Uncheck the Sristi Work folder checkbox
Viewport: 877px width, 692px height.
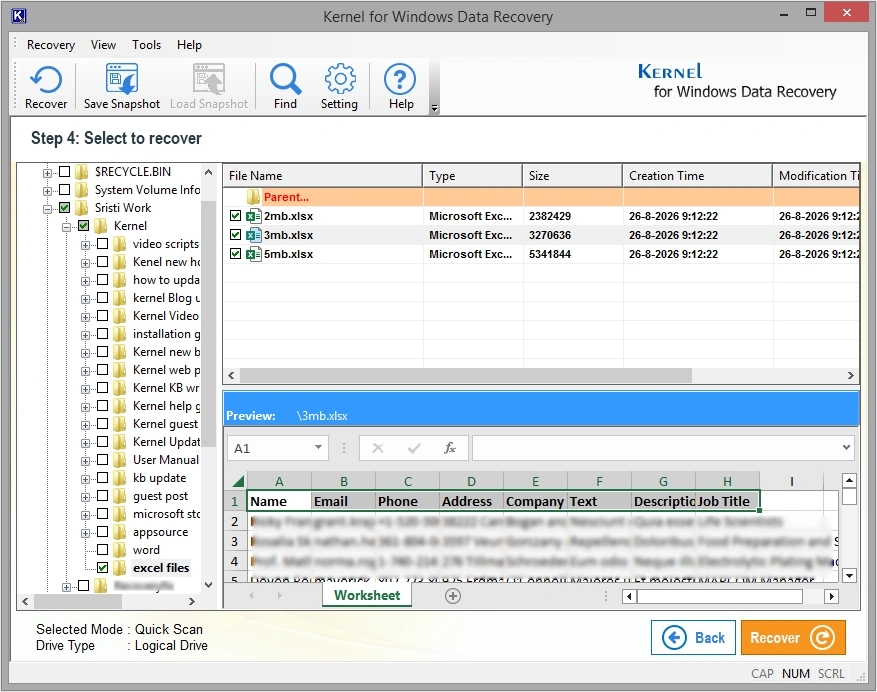click(x=65, y=208)
